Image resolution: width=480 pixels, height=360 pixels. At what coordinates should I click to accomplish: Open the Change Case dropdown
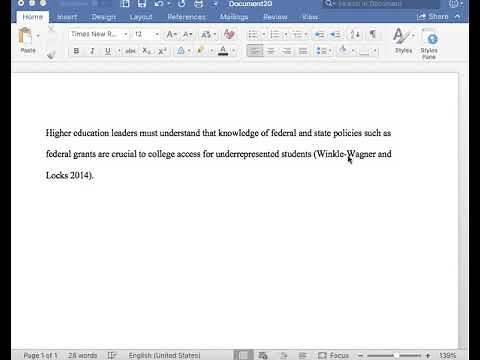(x=209, y=34)
